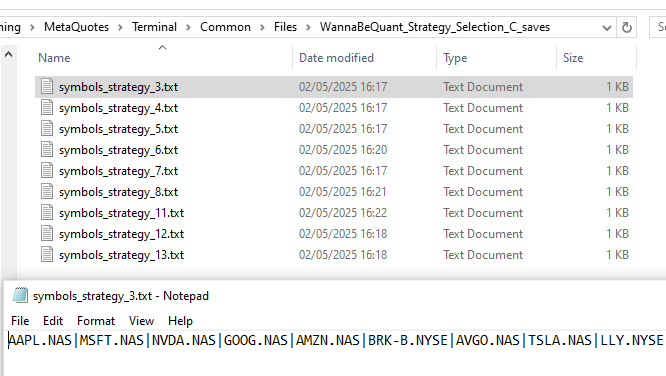Click file icon of symbols_strategy_11.txt

[x=47, y=212]
